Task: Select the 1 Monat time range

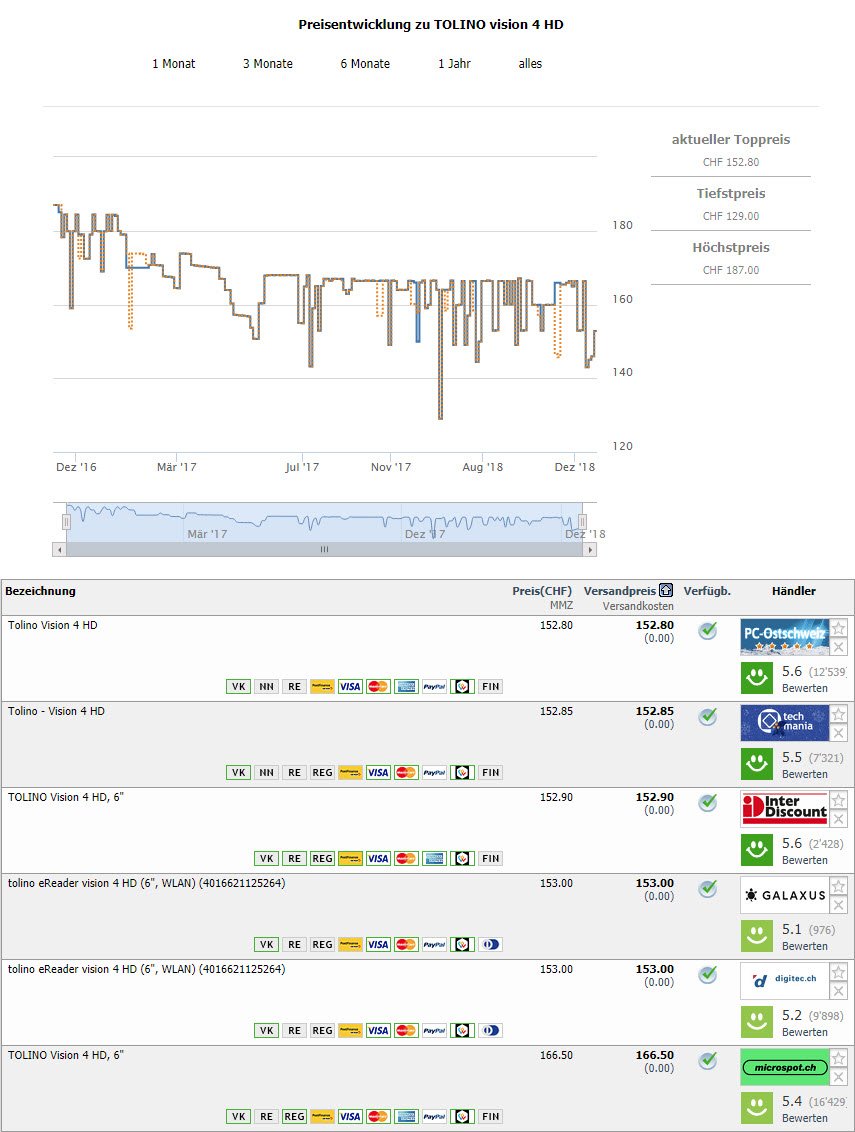Action: pos(174,64)
